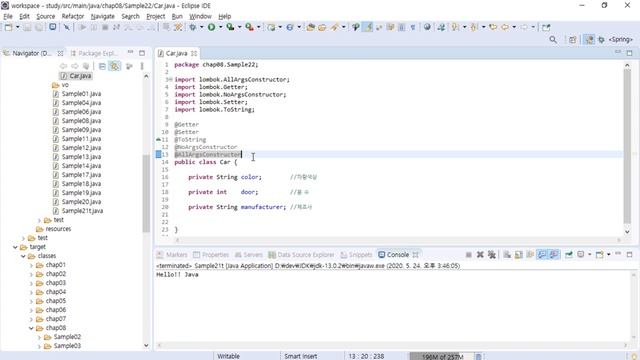Switch to the Snippets tab
The height and width of the screenshot is (360, 640).
click(356, 255)
